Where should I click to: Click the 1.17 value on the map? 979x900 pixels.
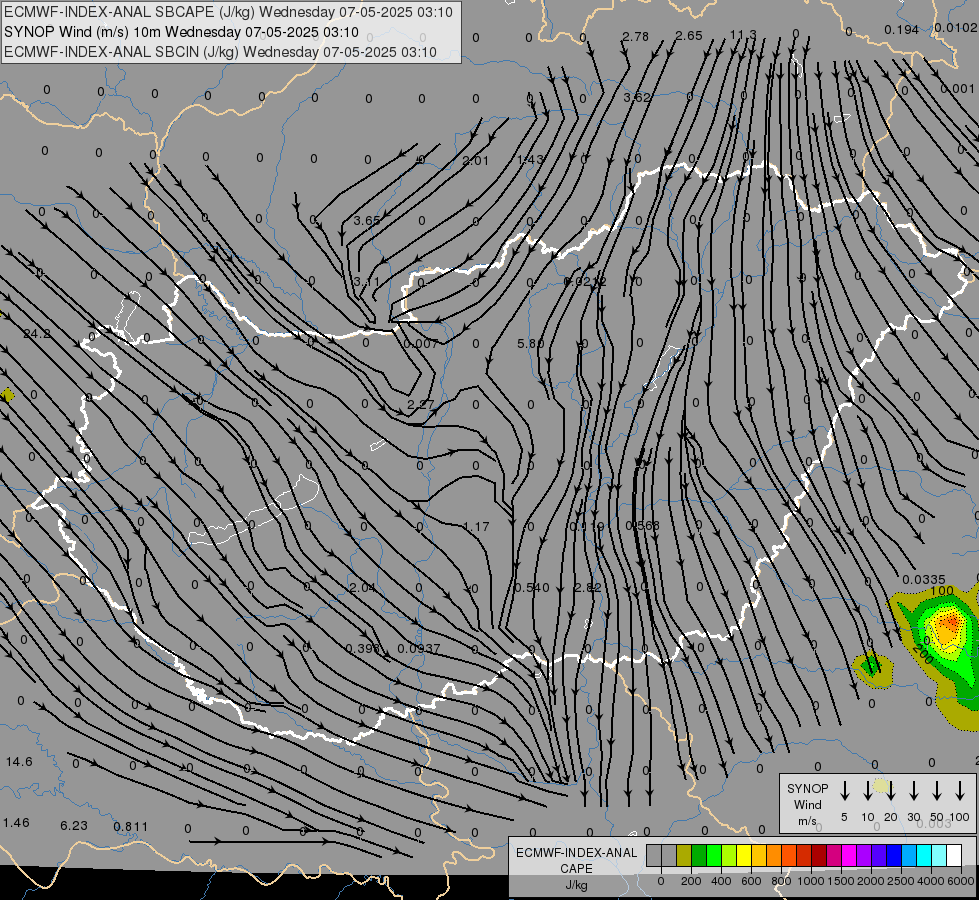[x=476, y=527]
